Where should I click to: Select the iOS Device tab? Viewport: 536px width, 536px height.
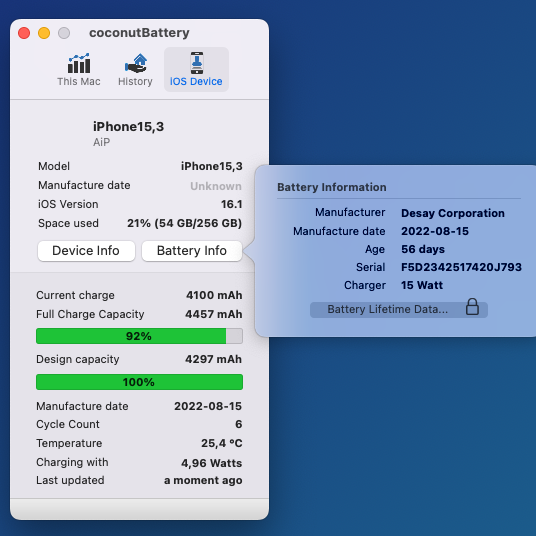196,69
